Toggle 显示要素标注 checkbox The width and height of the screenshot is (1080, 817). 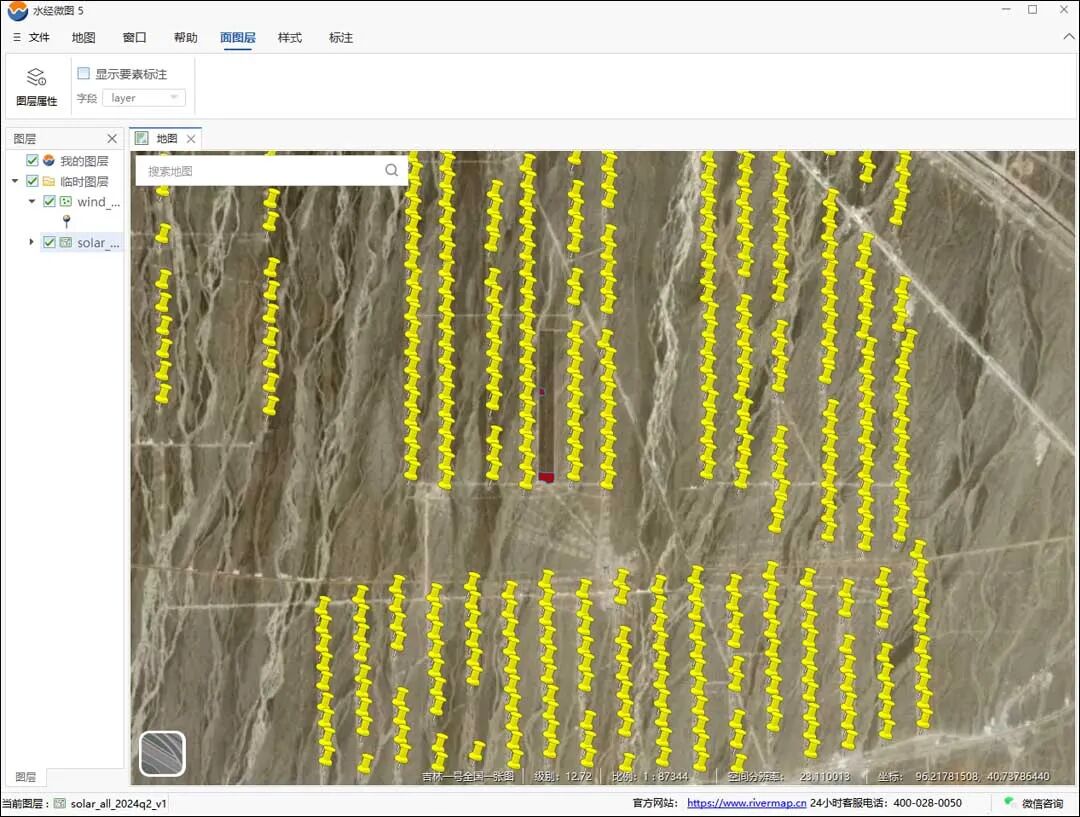pos(83,73)
